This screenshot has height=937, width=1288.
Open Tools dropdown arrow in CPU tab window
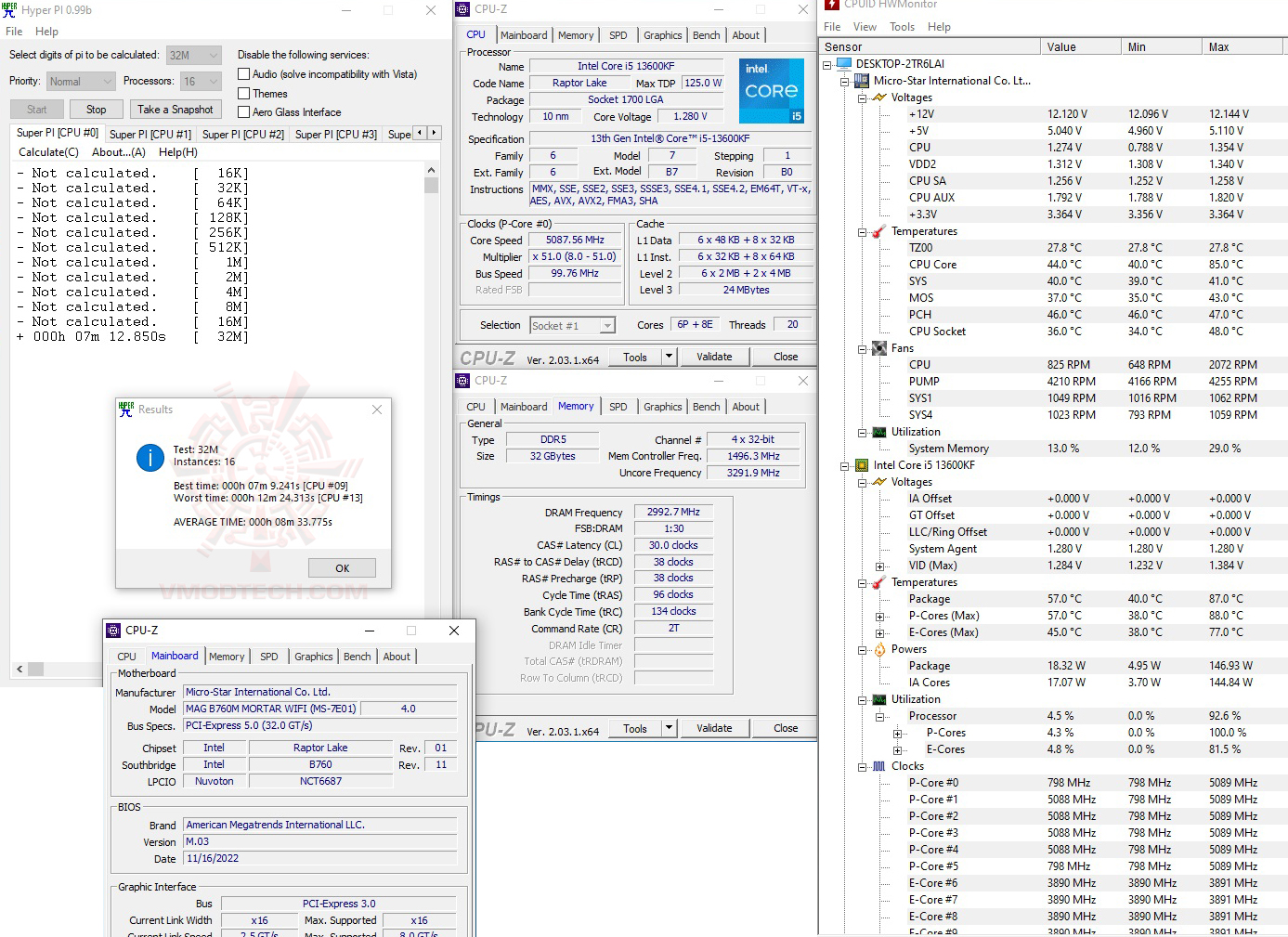669,357
